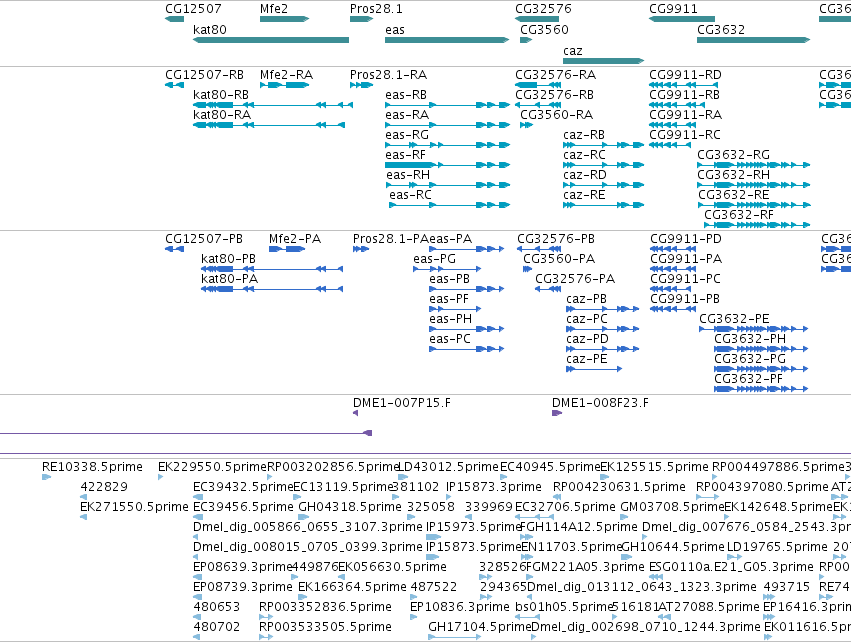Select transcript CG12507-RB
Image resolution: width=851 pixels, height=642 pixels.
pyautogui.click(x=205, y=75)
